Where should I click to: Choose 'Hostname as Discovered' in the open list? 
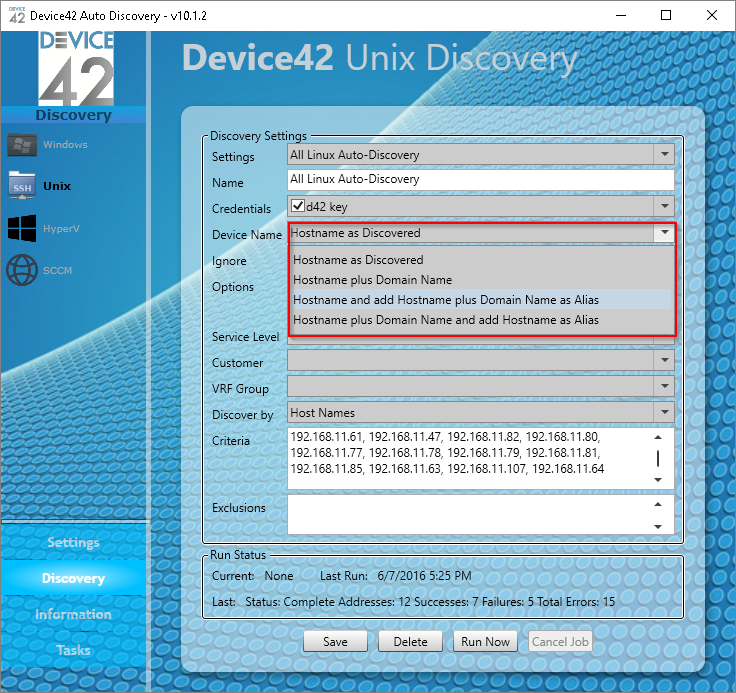(x=482, y=260)
